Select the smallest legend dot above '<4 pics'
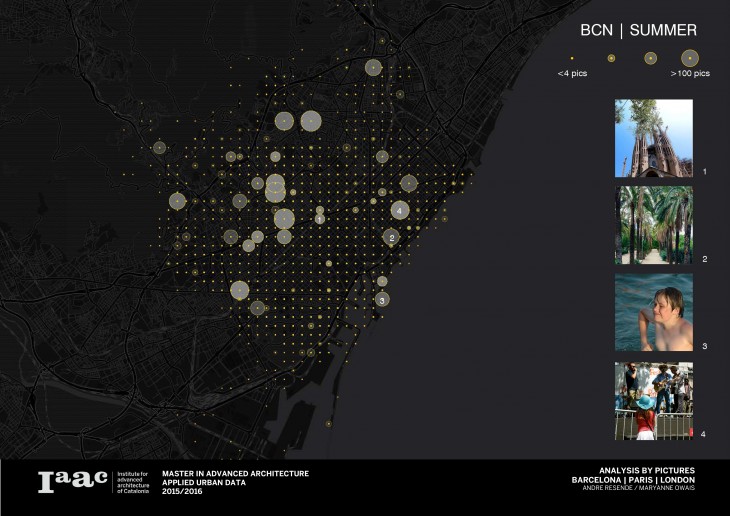 (x=572, y=59)
